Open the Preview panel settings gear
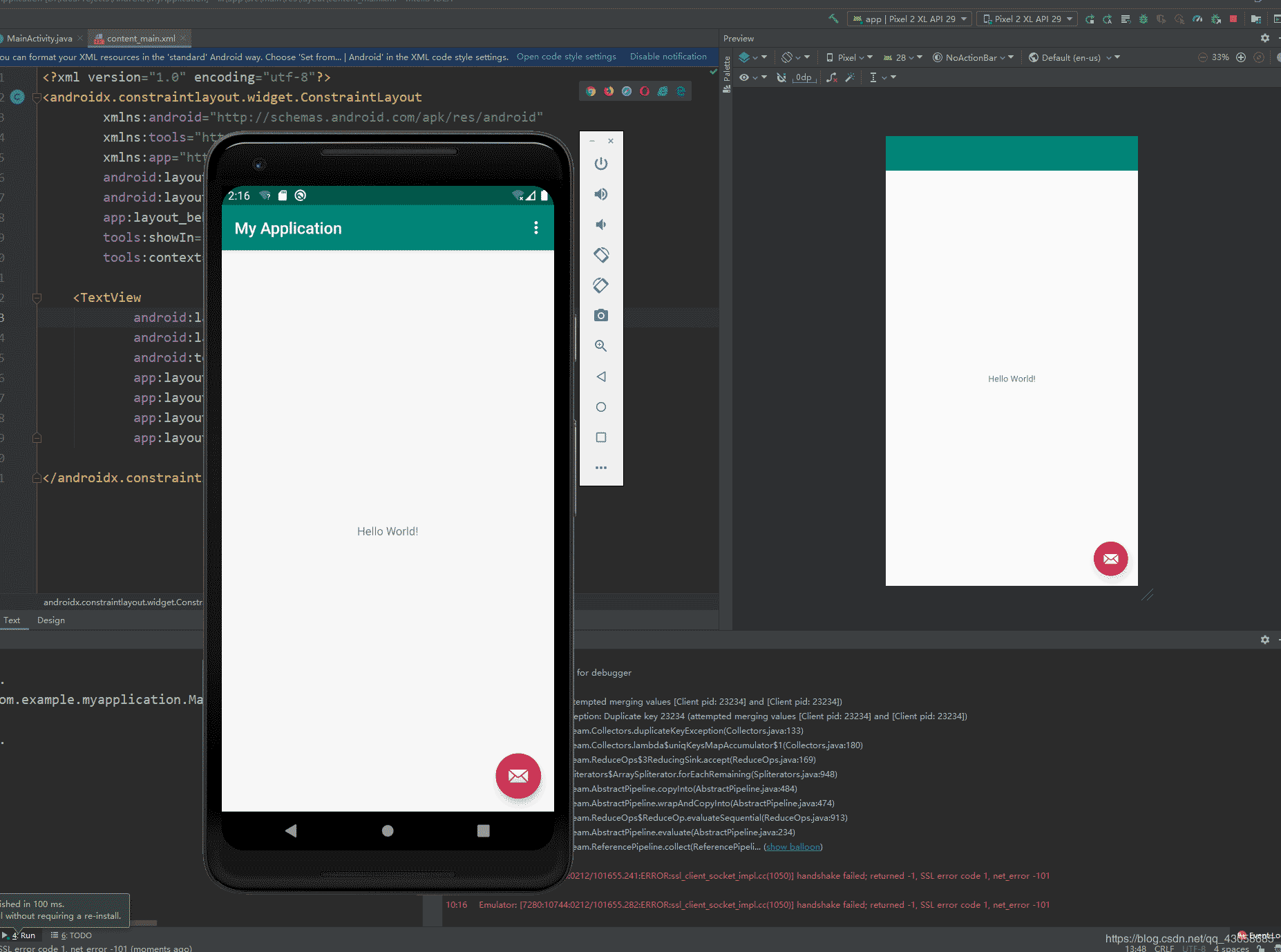Viewport: 1281px width, 952px height. point(1266,38)
